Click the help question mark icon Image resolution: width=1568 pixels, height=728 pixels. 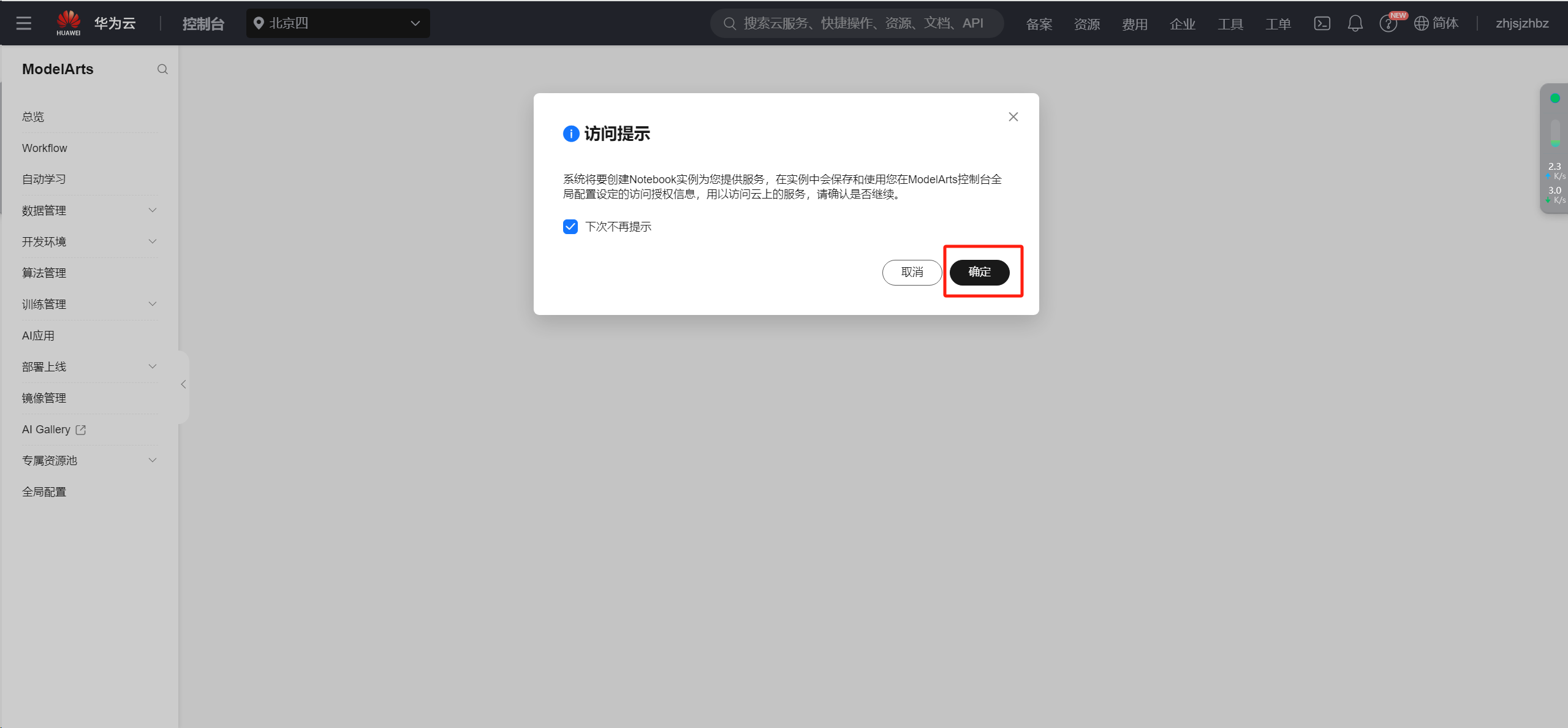1387,24
